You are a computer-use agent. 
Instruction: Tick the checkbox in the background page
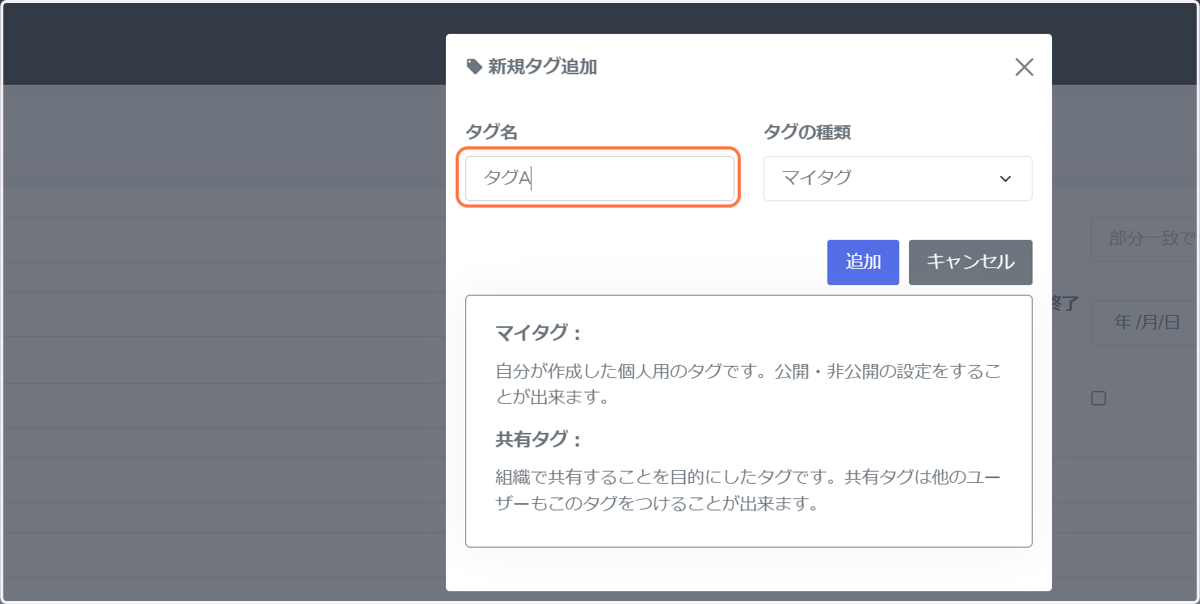(1098, 398)
